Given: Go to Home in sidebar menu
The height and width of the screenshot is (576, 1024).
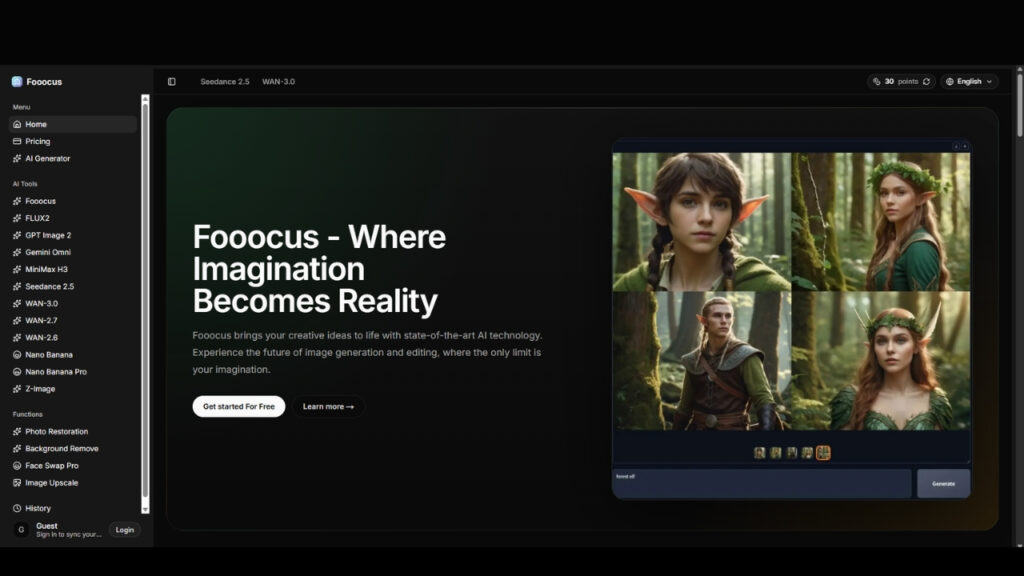Looking at the screenshot, I should [x=72, y=124].
